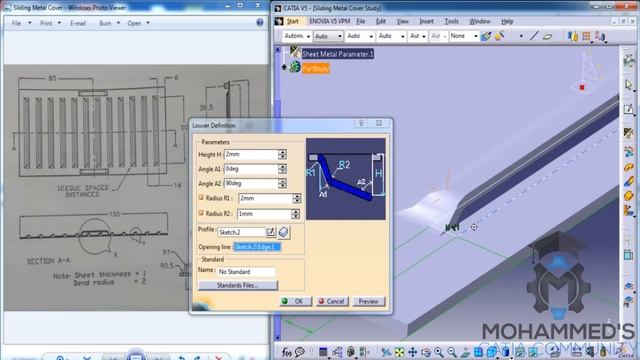Click the Zoom In magnifier icon
640x360 pixels.
coord(439,352)
